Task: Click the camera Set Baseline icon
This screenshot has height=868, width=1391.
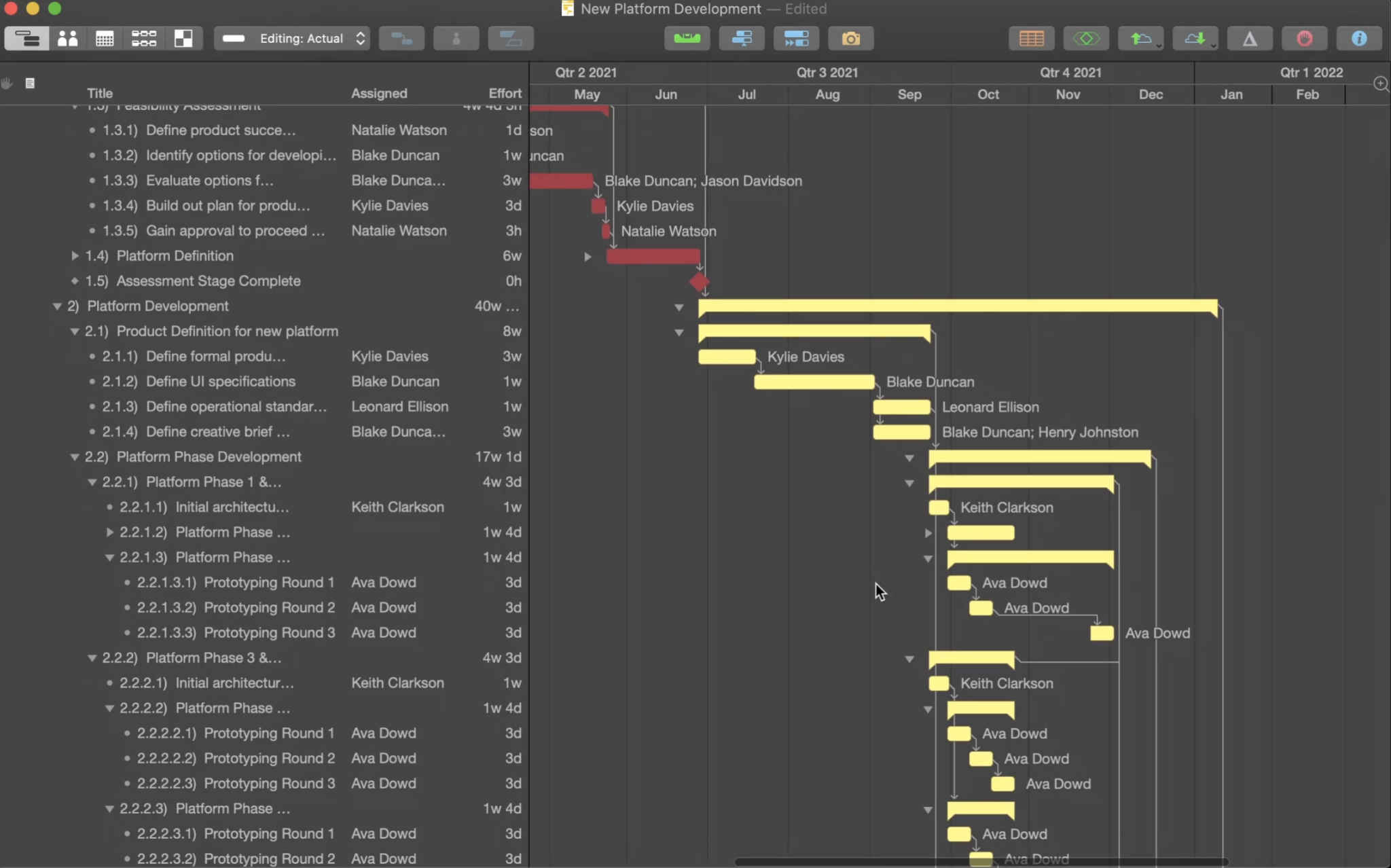Action: pos(850,39)
